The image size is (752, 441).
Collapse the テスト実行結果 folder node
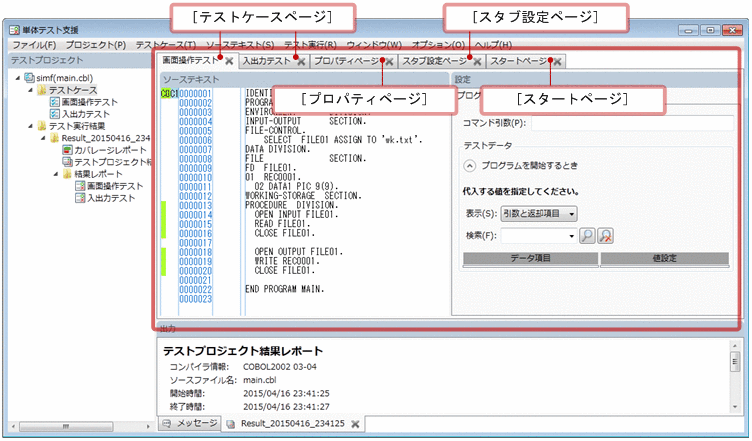coord(30,126)
